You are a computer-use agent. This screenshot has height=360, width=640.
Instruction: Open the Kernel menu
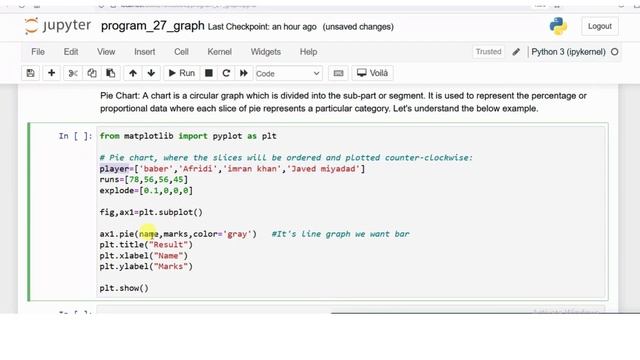[x=220, y=52]
